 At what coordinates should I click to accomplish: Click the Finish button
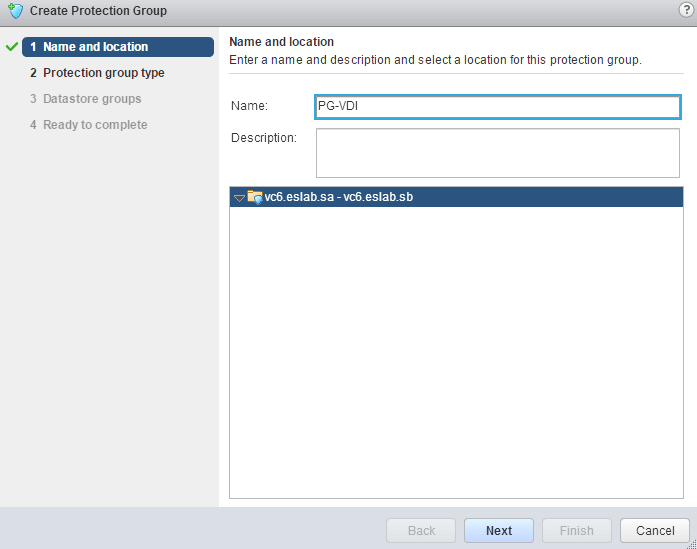[576, 530]
